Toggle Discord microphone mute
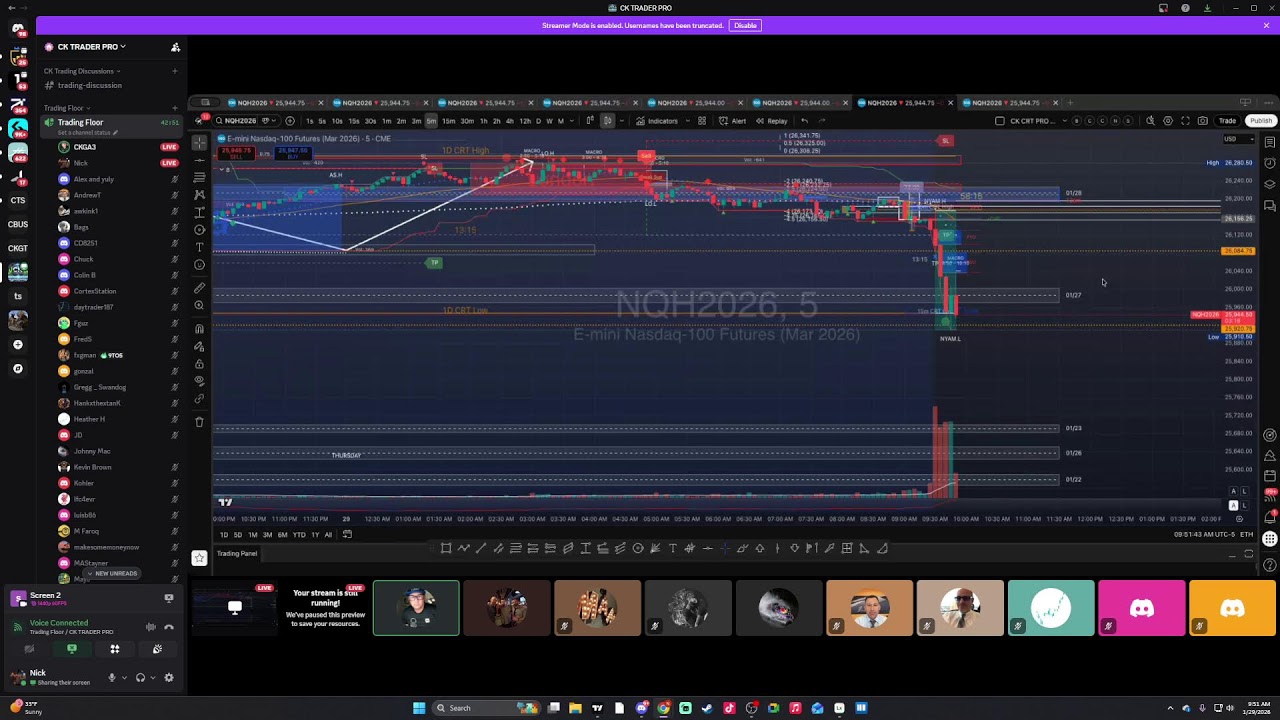Image resolution: width=1280 pixels, height=720 pixels. (x=111, y=678)
